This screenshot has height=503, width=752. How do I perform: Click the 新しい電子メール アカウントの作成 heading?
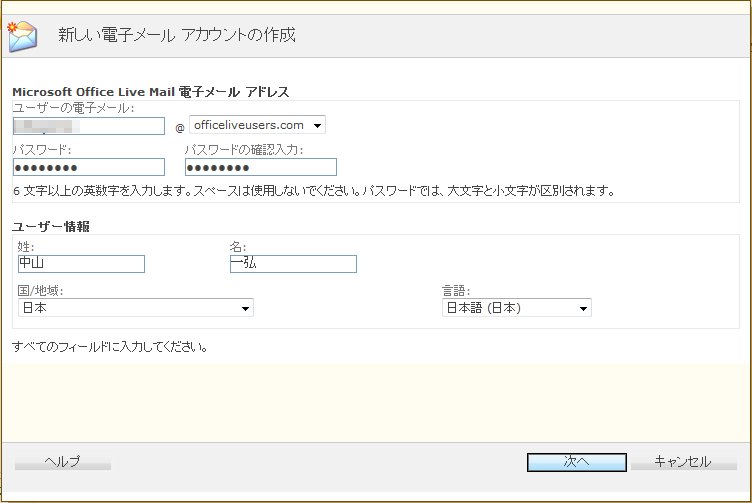(176, 35)
